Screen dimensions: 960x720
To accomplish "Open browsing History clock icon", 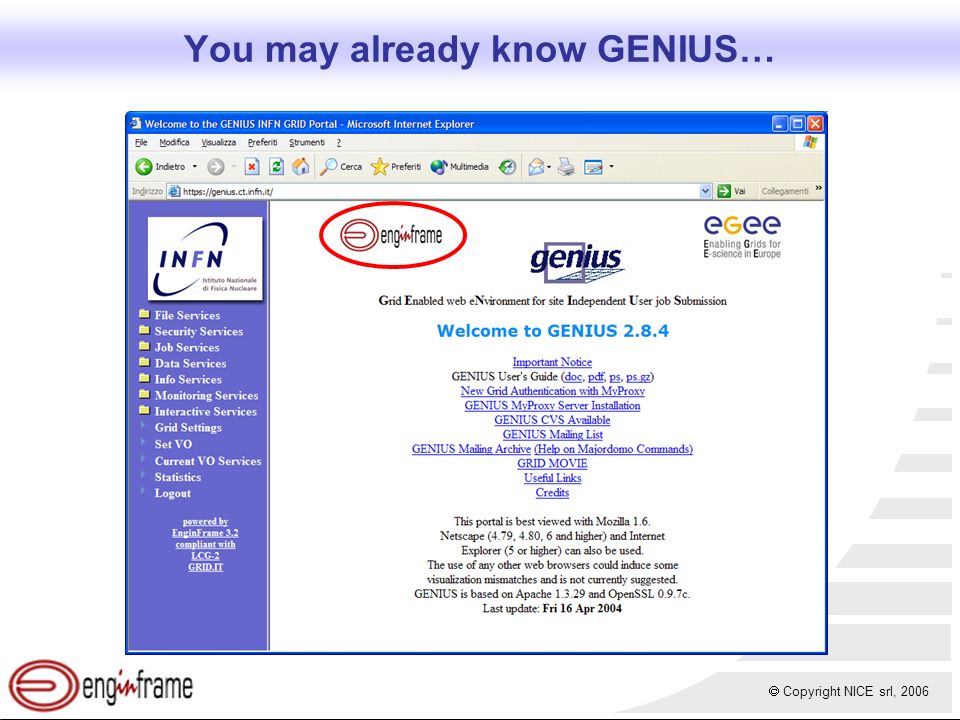I will pos(507,167).
